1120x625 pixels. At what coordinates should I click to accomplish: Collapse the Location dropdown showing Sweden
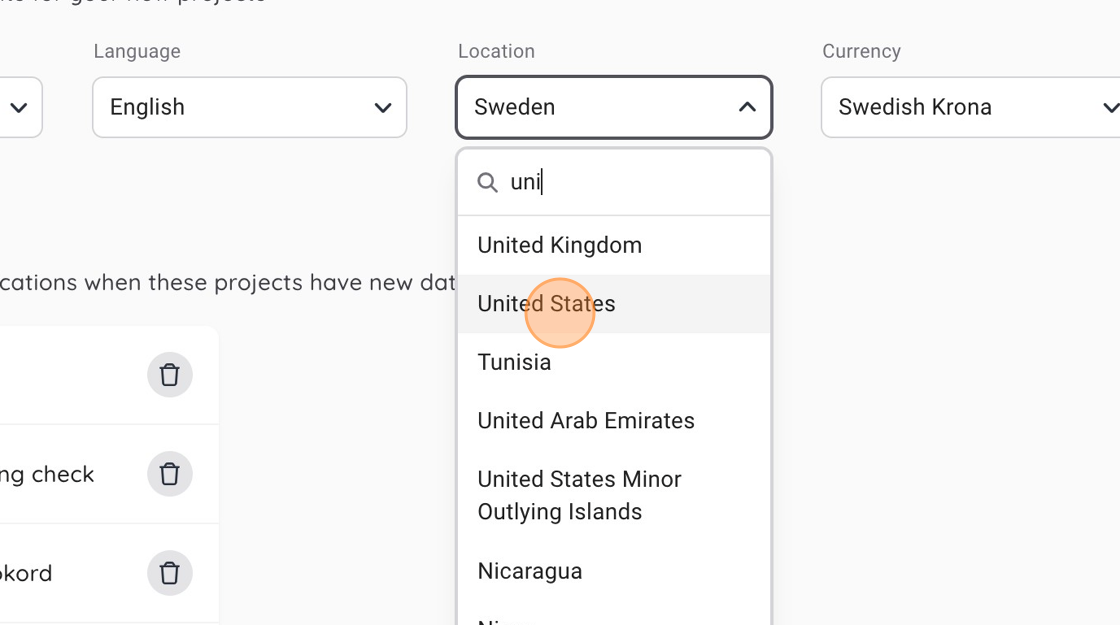(613, 107)
